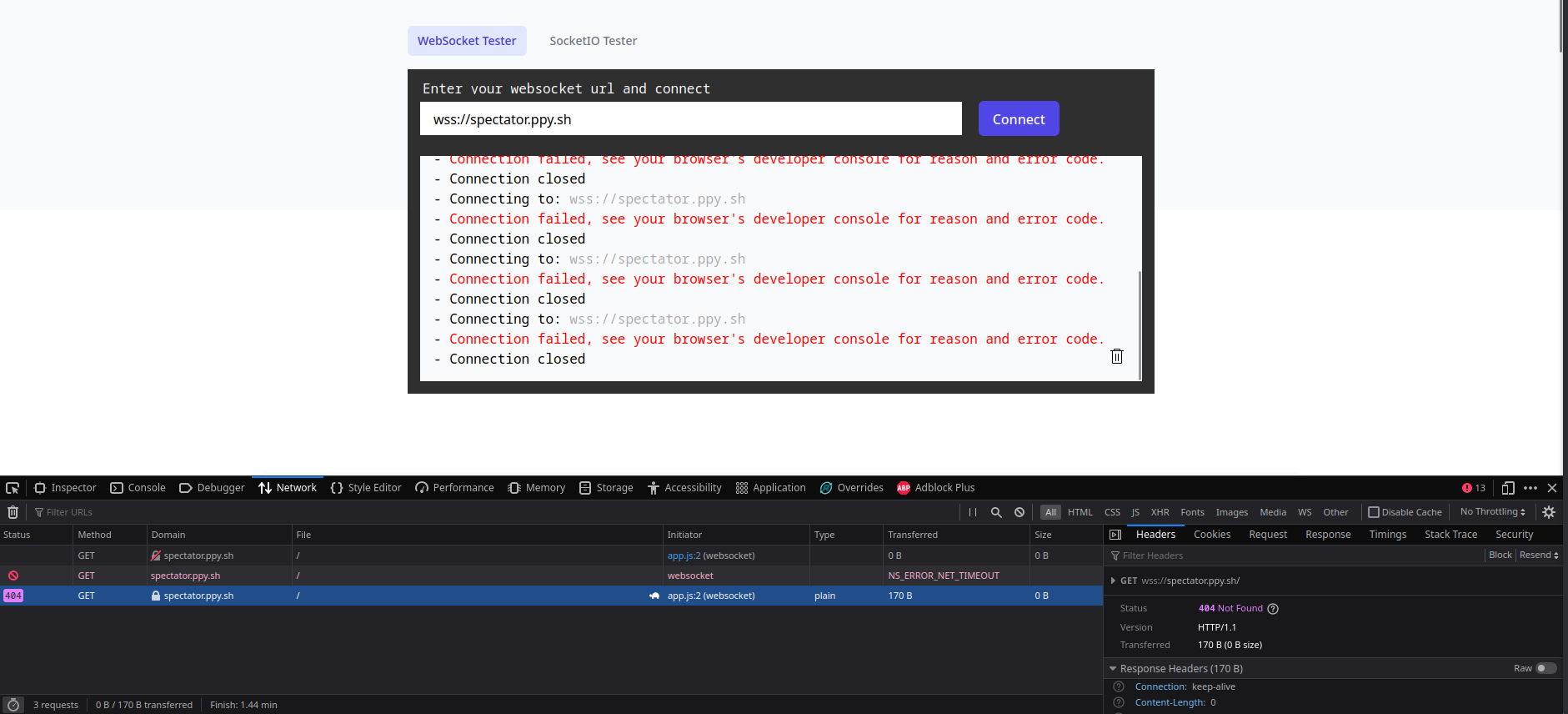Collapse the Response Headers section

pyautogui.click(x=1113, y=669)
